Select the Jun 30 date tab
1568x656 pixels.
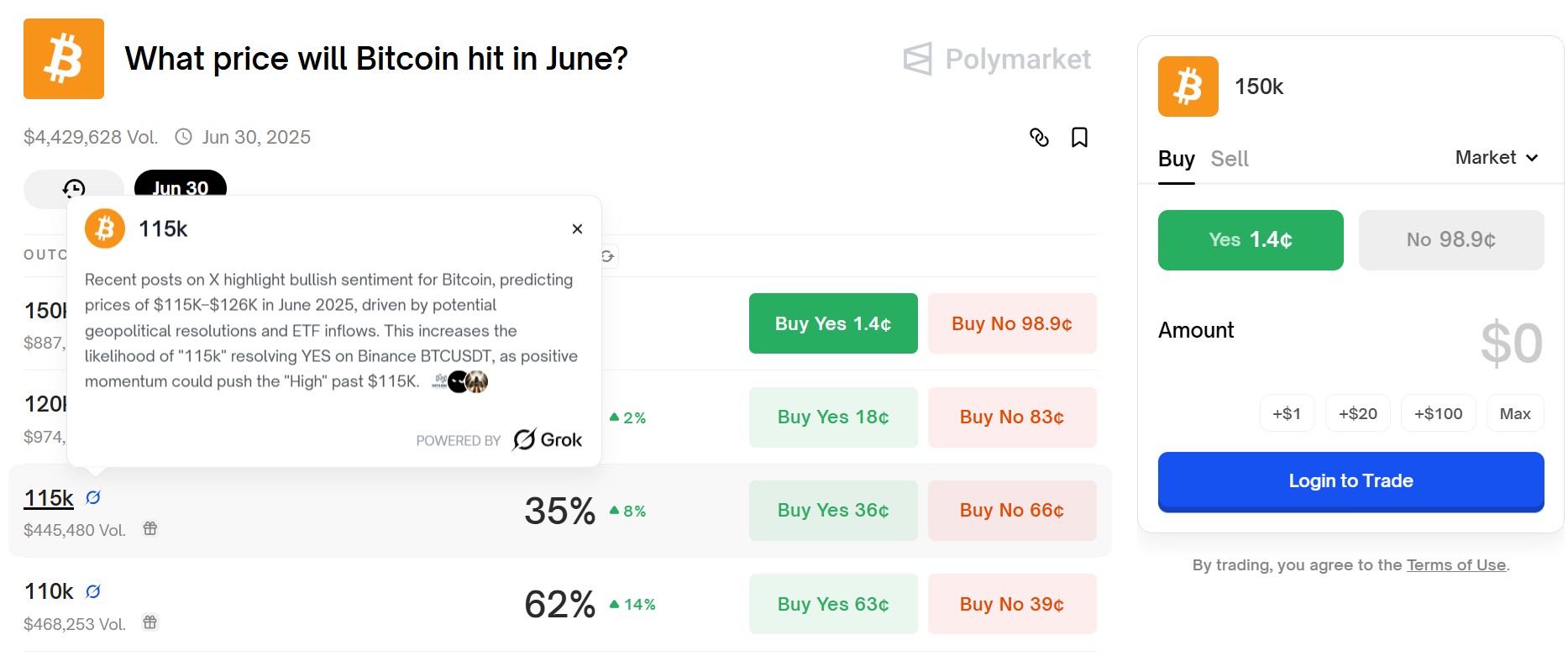point(180,185)
